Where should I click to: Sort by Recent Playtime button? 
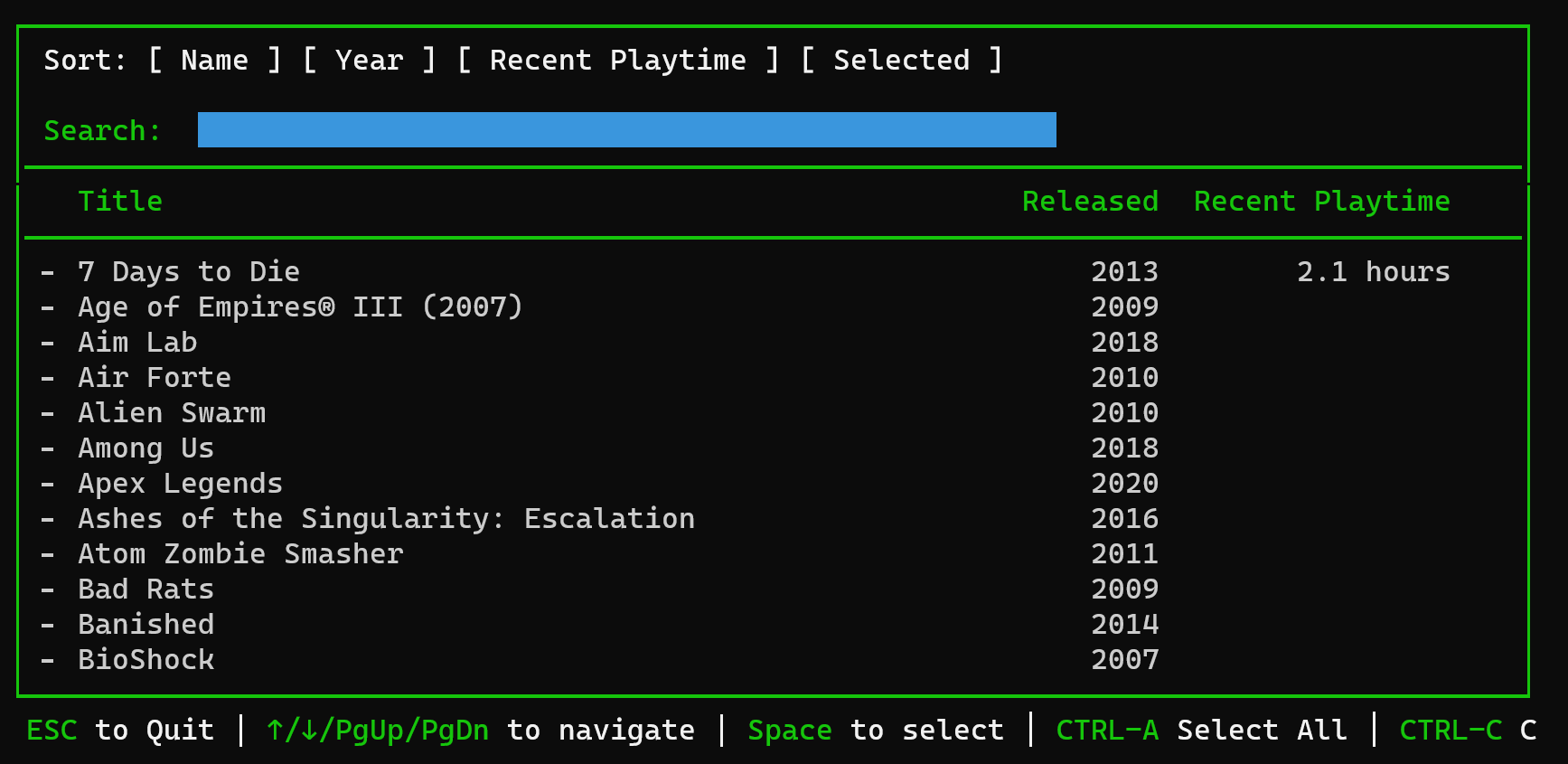pyautogui.click(x=618, y=61)
